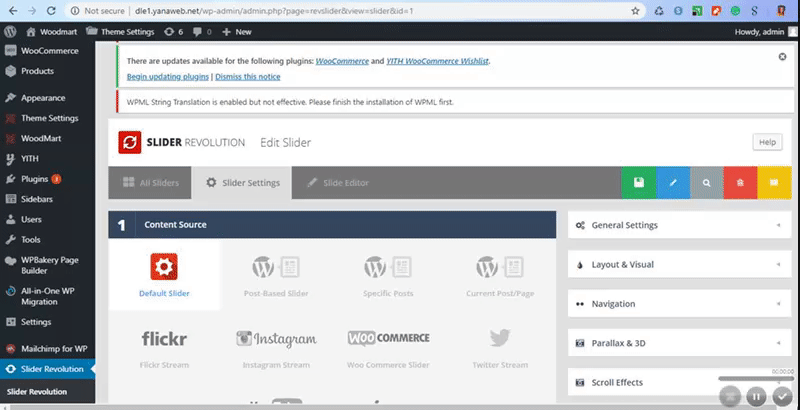
Task: Open YITH WooCommerce Wishlist link
Action: coord(437,61)
